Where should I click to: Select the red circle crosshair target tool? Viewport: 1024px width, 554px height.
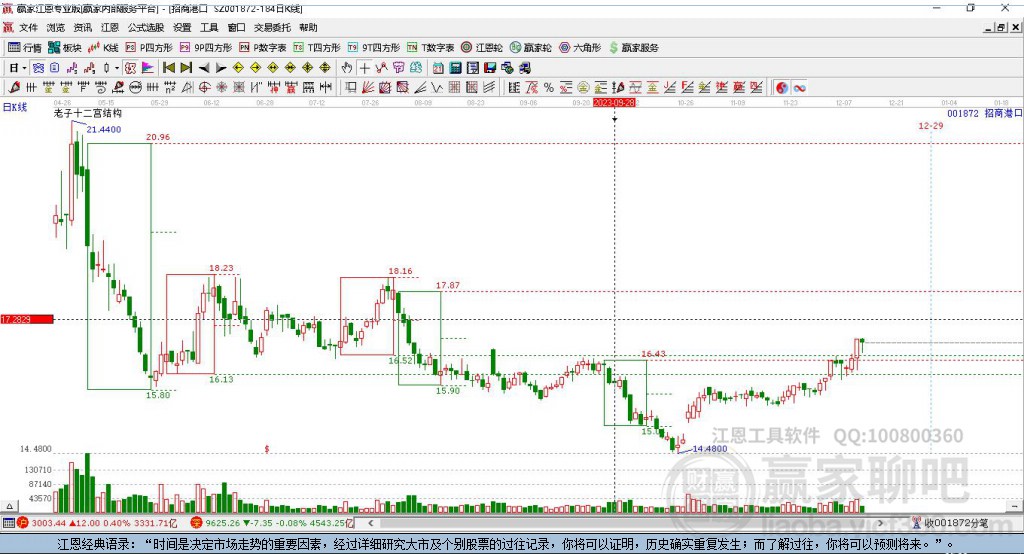pos(204,88)
